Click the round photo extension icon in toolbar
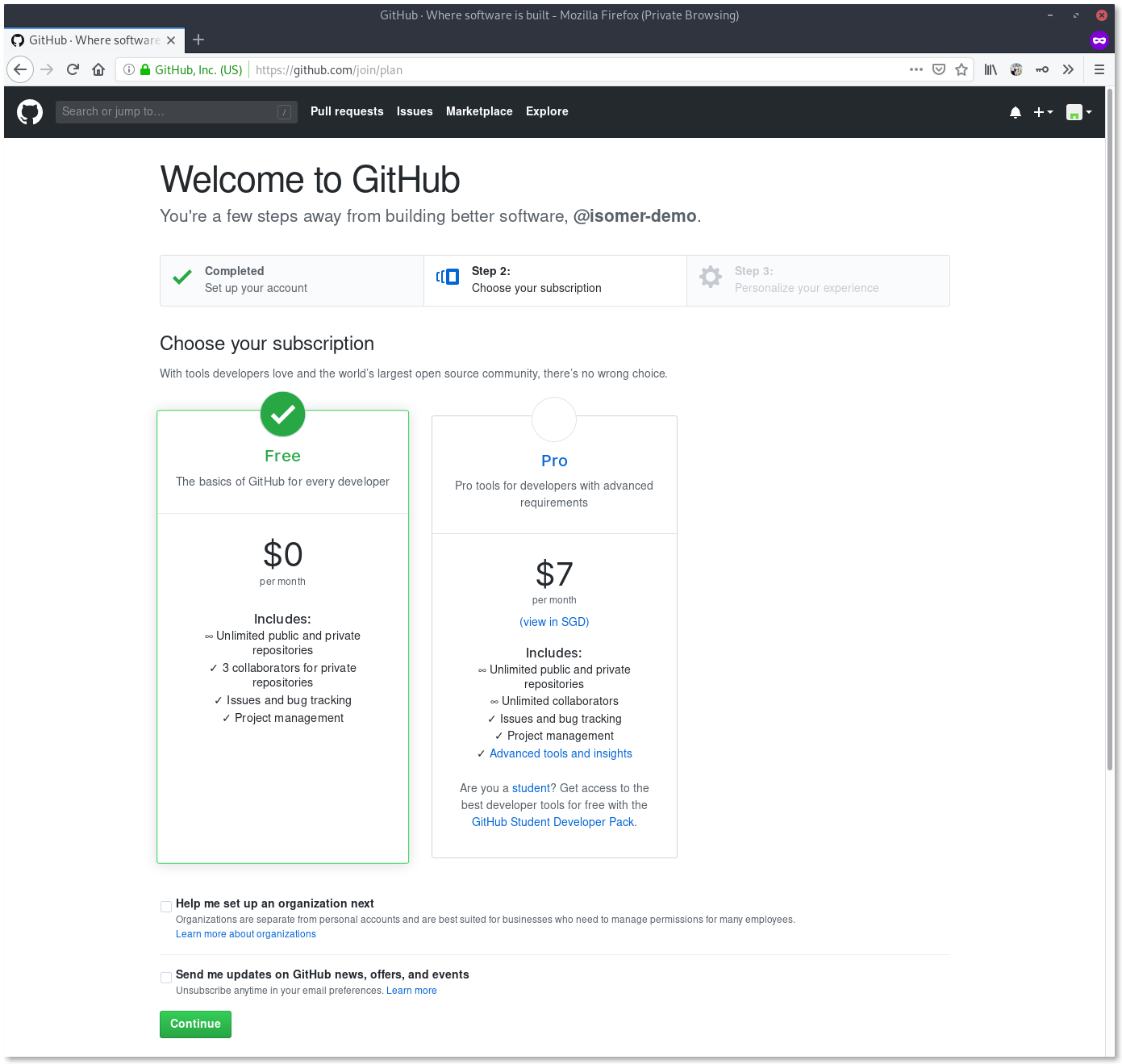Viewport: 1122px width, 1064px height. tap(1016, 69)
